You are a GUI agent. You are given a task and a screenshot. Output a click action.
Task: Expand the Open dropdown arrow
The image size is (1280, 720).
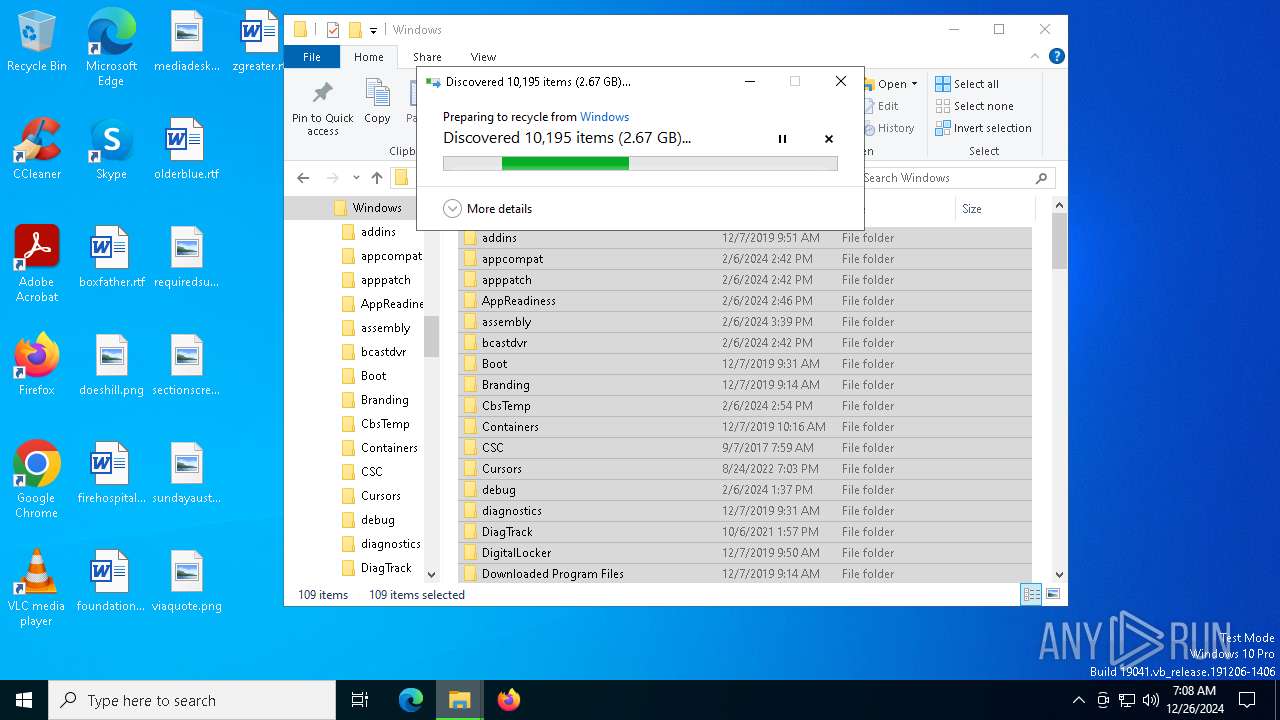click(x=914, y=84)
